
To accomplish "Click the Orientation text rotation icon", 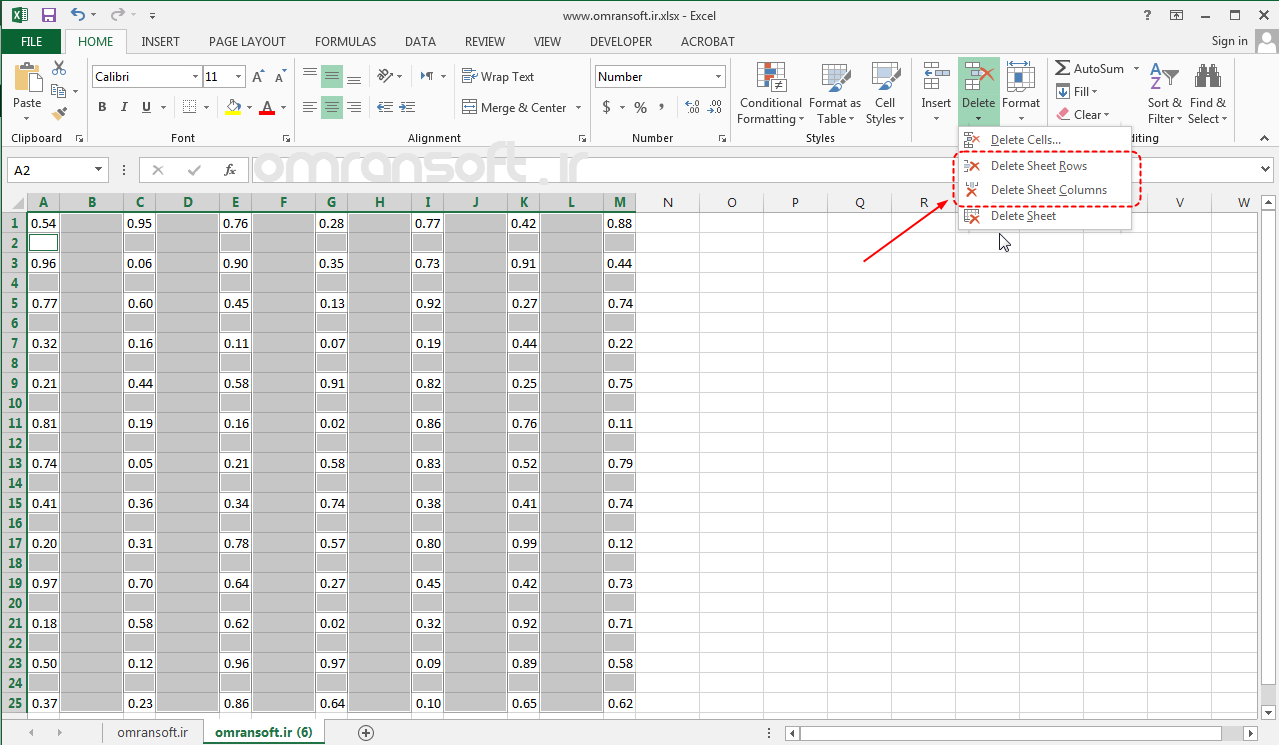I will (385, 76).
